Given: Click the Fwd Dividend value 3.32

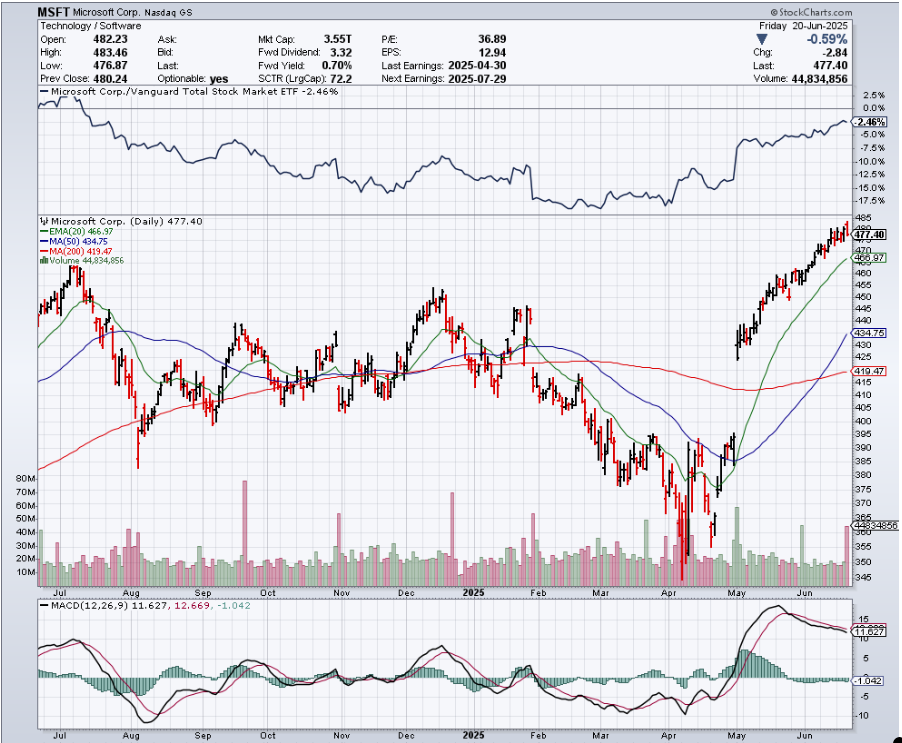Looking at the screenshot, I should click(341, 52).
